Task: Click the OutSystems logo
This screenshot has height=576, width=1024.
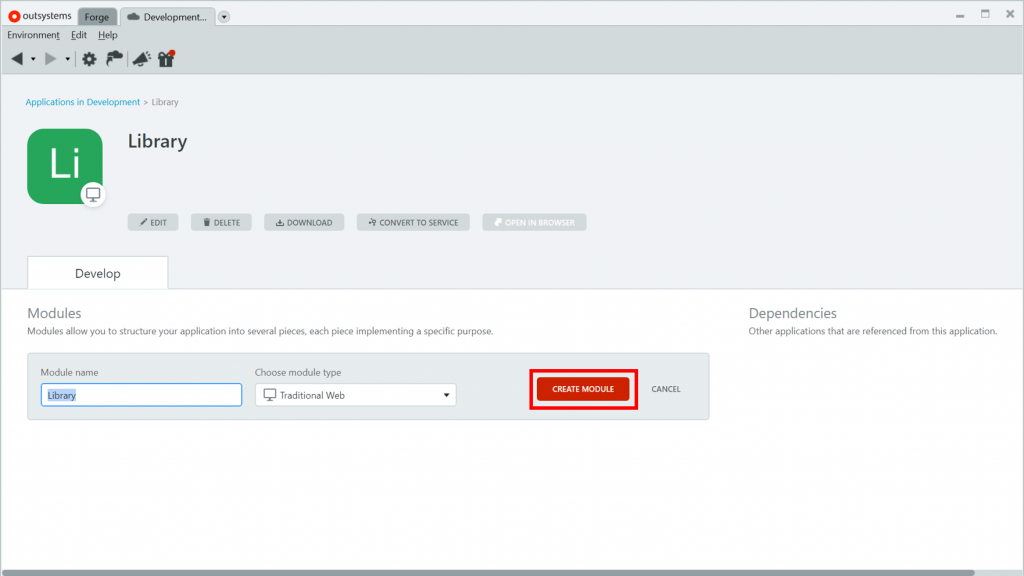Action: (x=40, y=16)
